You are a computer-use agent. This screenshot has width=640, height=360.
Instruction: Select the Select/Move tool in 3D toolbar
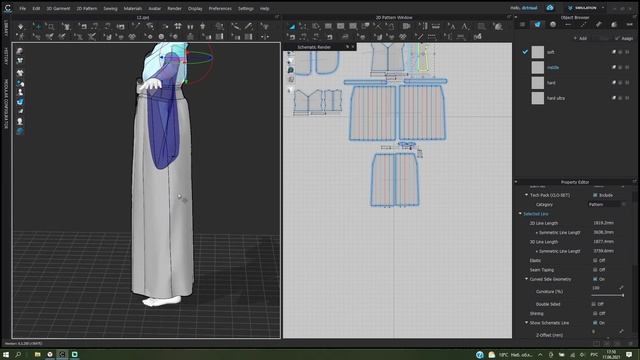[x=37, y=27]
